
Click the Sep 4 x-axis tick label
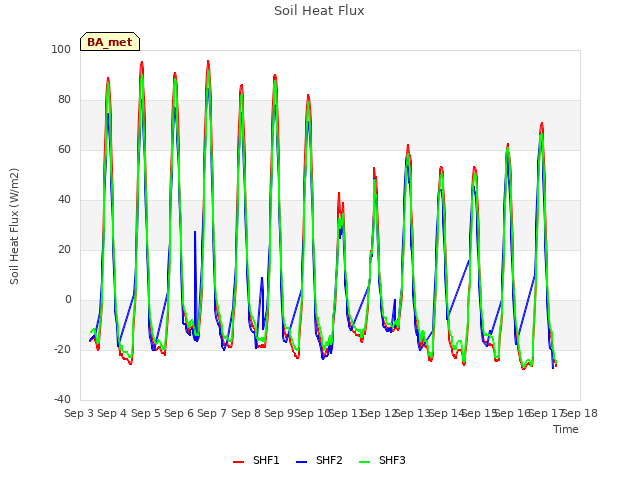point(112,413)
